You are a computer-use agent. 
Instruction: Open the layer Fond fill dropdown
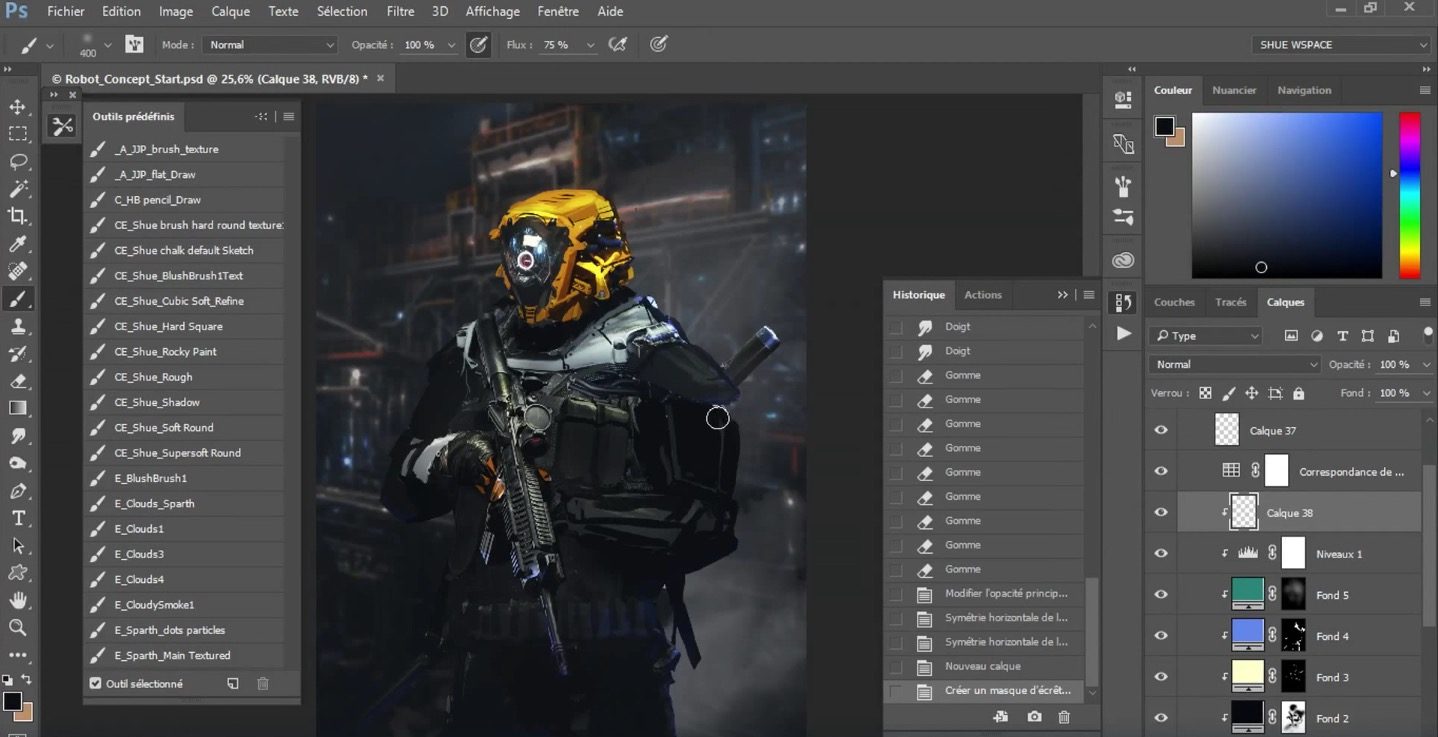coord(1425,393)
